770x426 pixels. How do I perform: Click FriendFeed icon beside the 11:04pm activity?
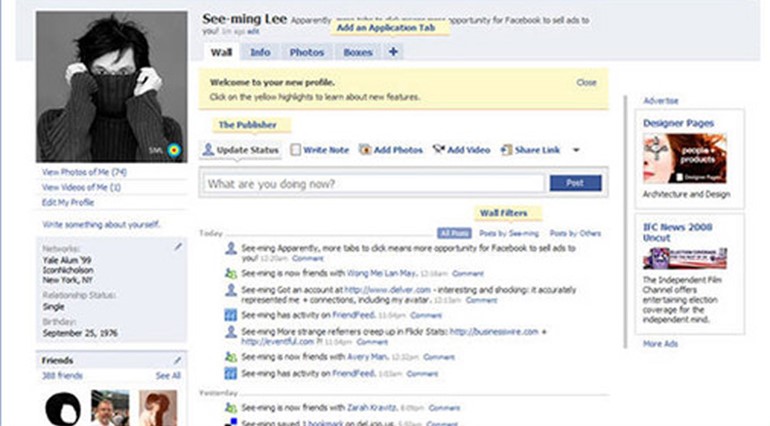click(230, 315)
